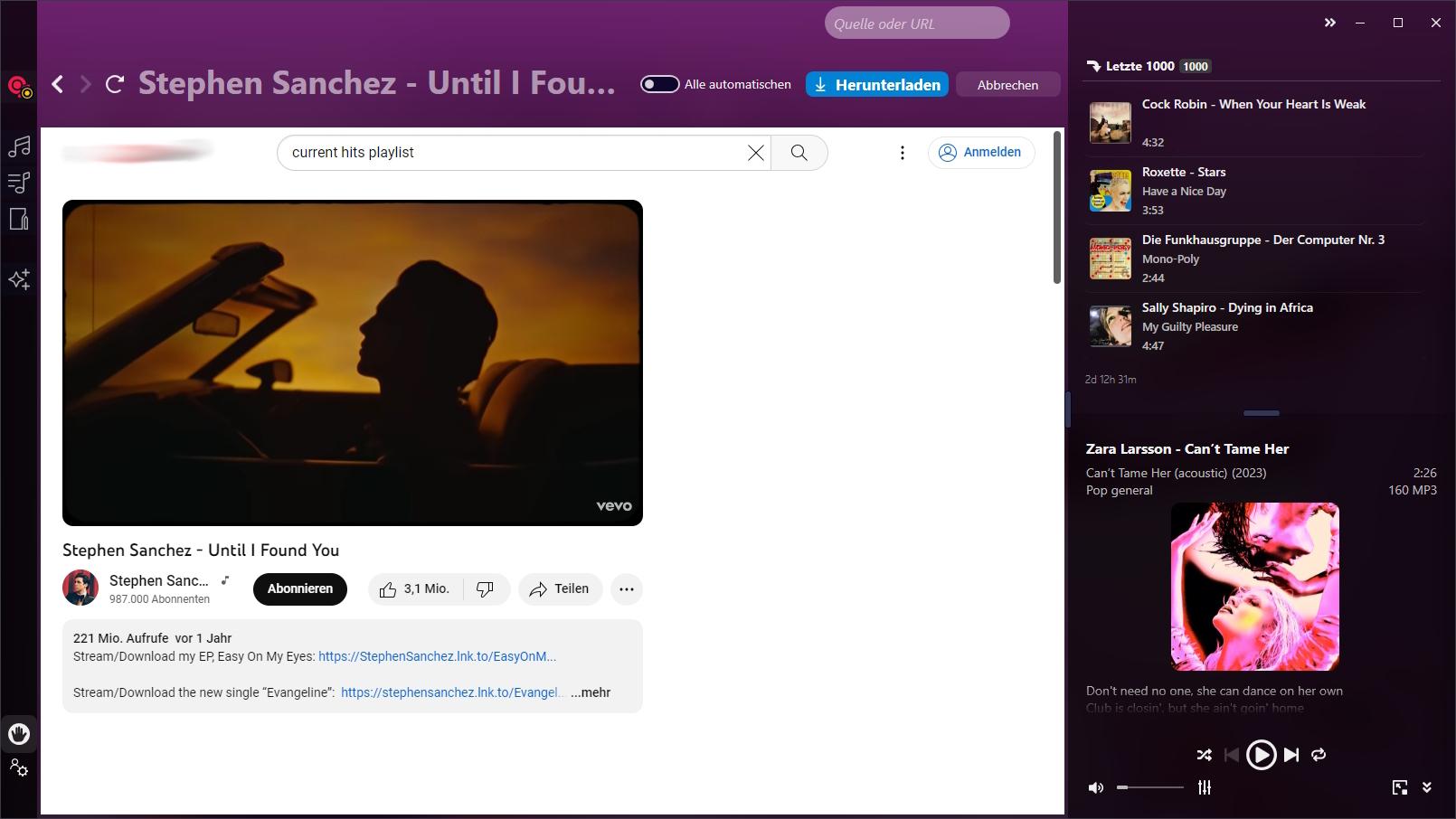The height and width of the screenshot is (819, 1456).
Task: Toggle Alle automatischen switch
Action: (x=660, y=84)
